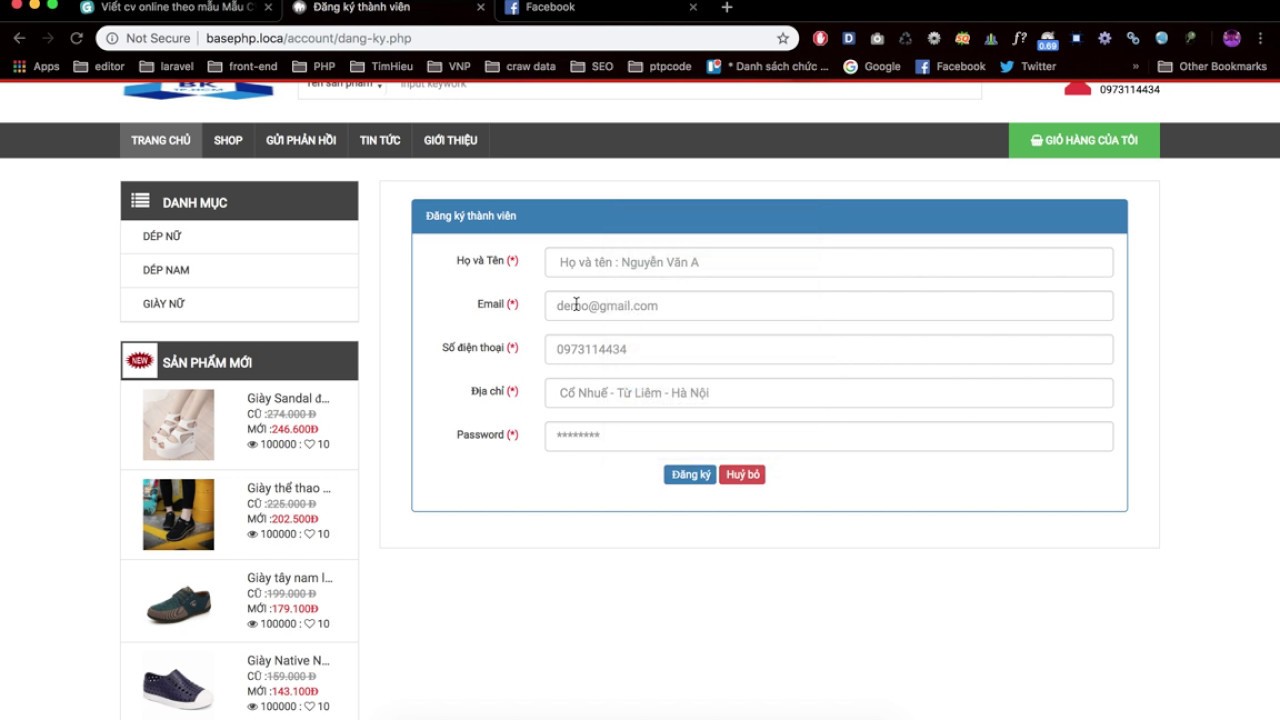The height and width of the screenshot is (720, 1280).
Task: Open the TIN TỨC menu item
Action: [x=380, y=140]
